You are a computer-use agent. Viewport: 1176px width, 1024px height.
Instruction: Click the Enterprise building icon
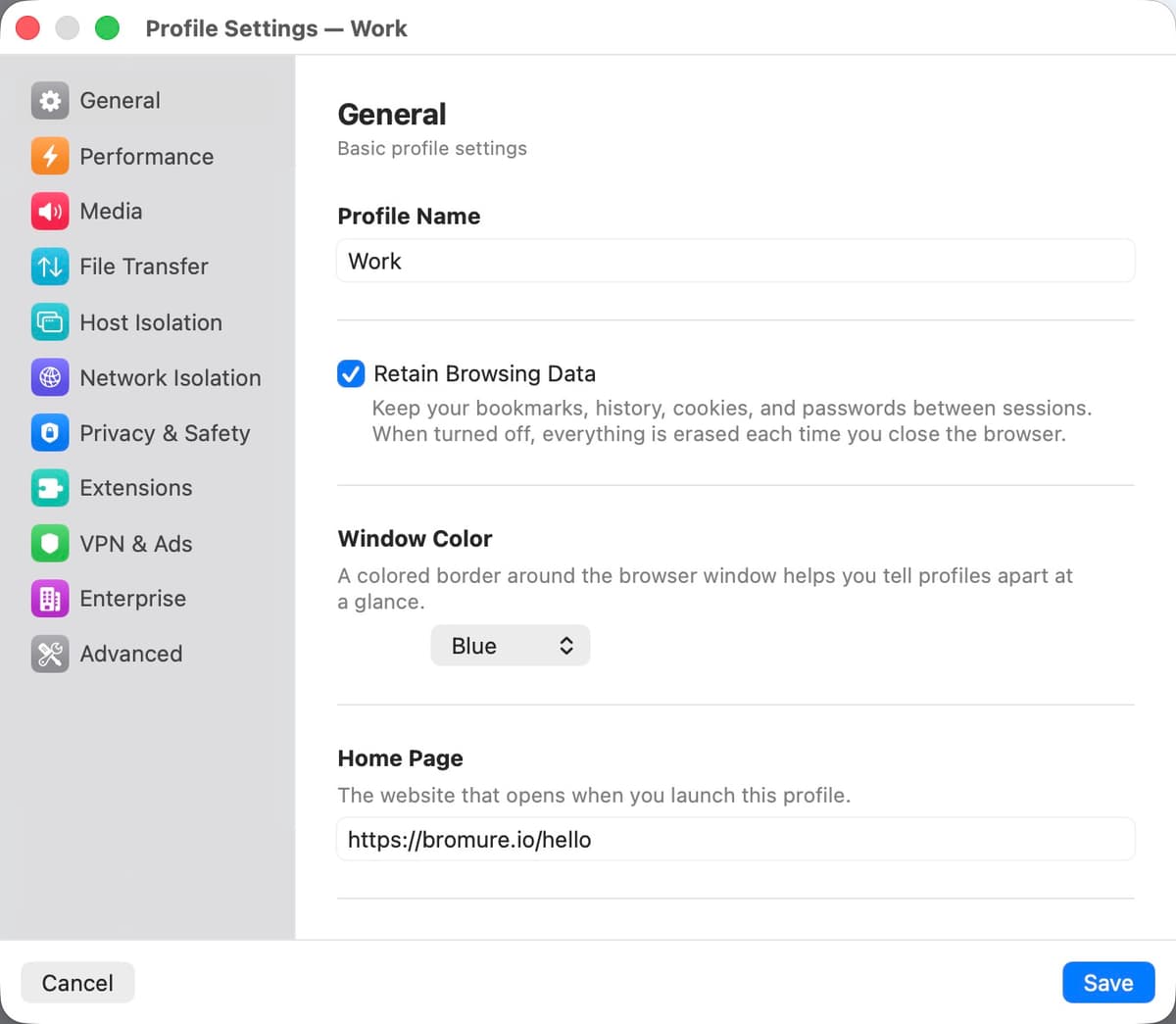coord(50,599)
